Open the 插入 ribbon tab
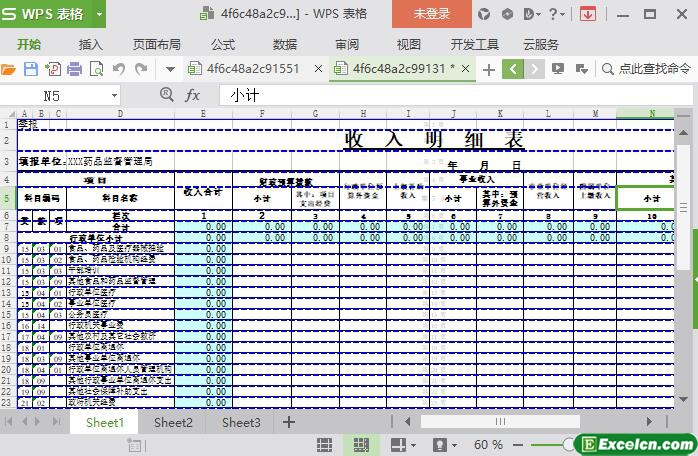Viewport: 698px width, 456px height. [x=90, y=45]
